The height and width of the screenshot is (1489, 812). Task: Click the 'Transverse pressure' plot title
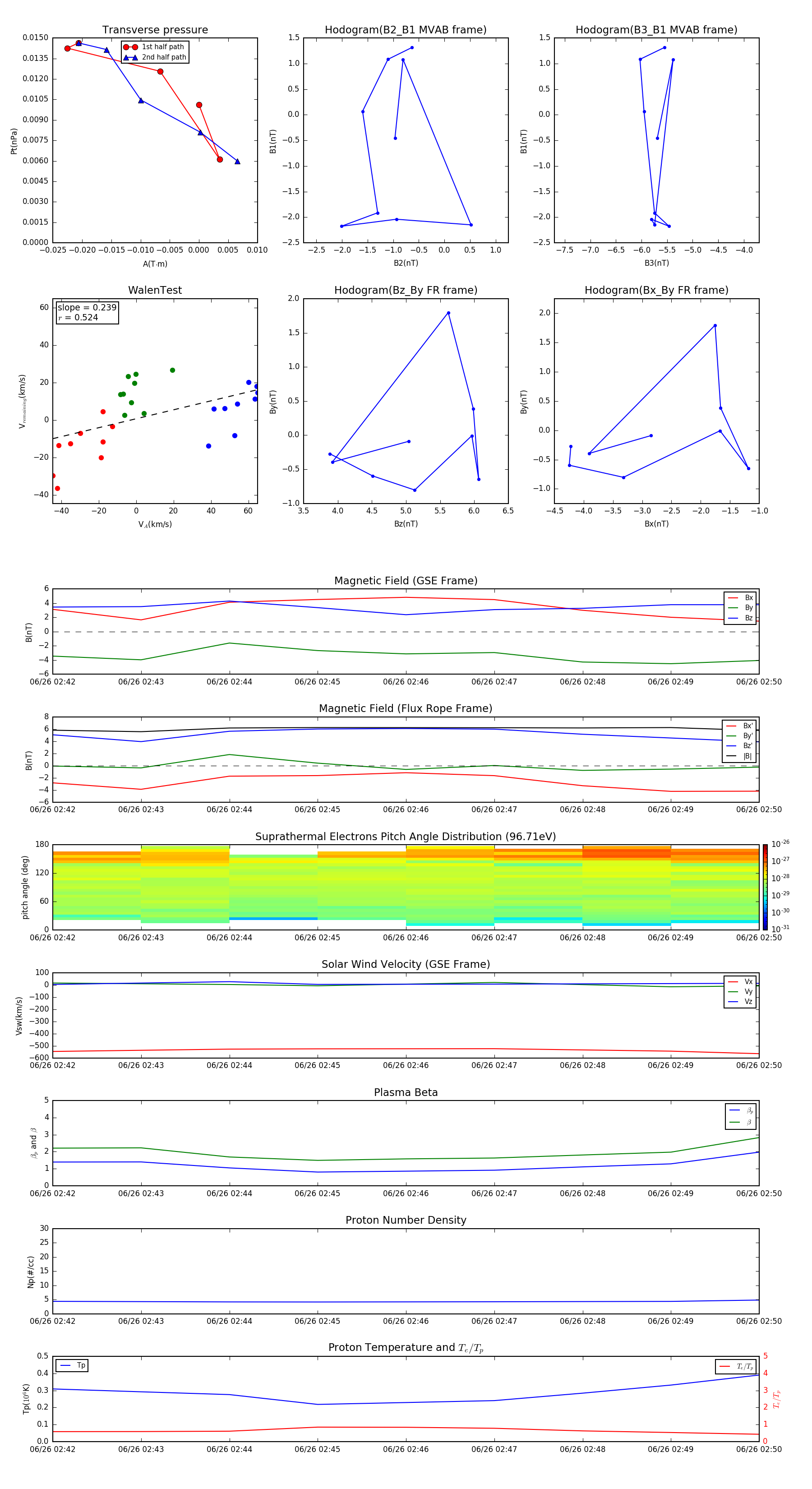point(155,30)
